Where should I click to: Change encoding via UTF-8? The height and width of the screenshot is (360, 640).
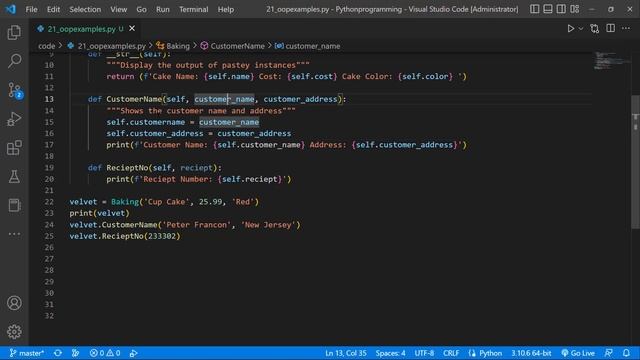(424, 353)
